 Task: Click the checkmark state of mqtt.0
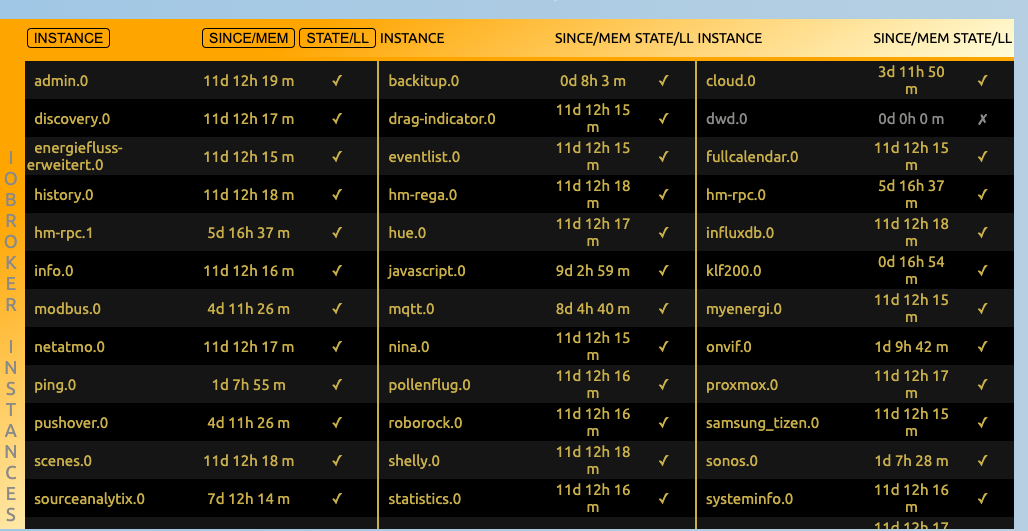(x=663, y=309)
